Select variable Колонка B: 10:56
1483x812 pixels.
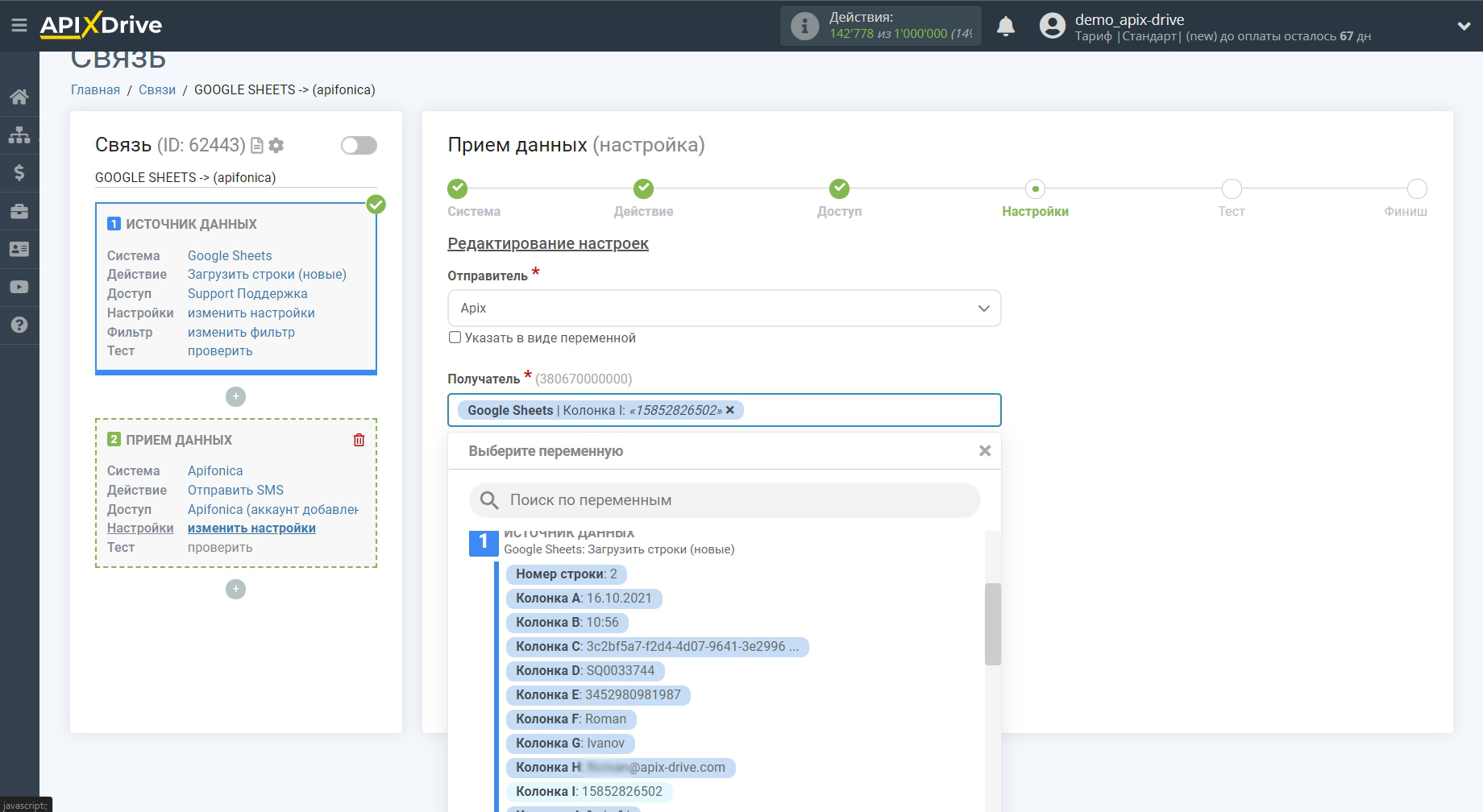tap(567, 623)
